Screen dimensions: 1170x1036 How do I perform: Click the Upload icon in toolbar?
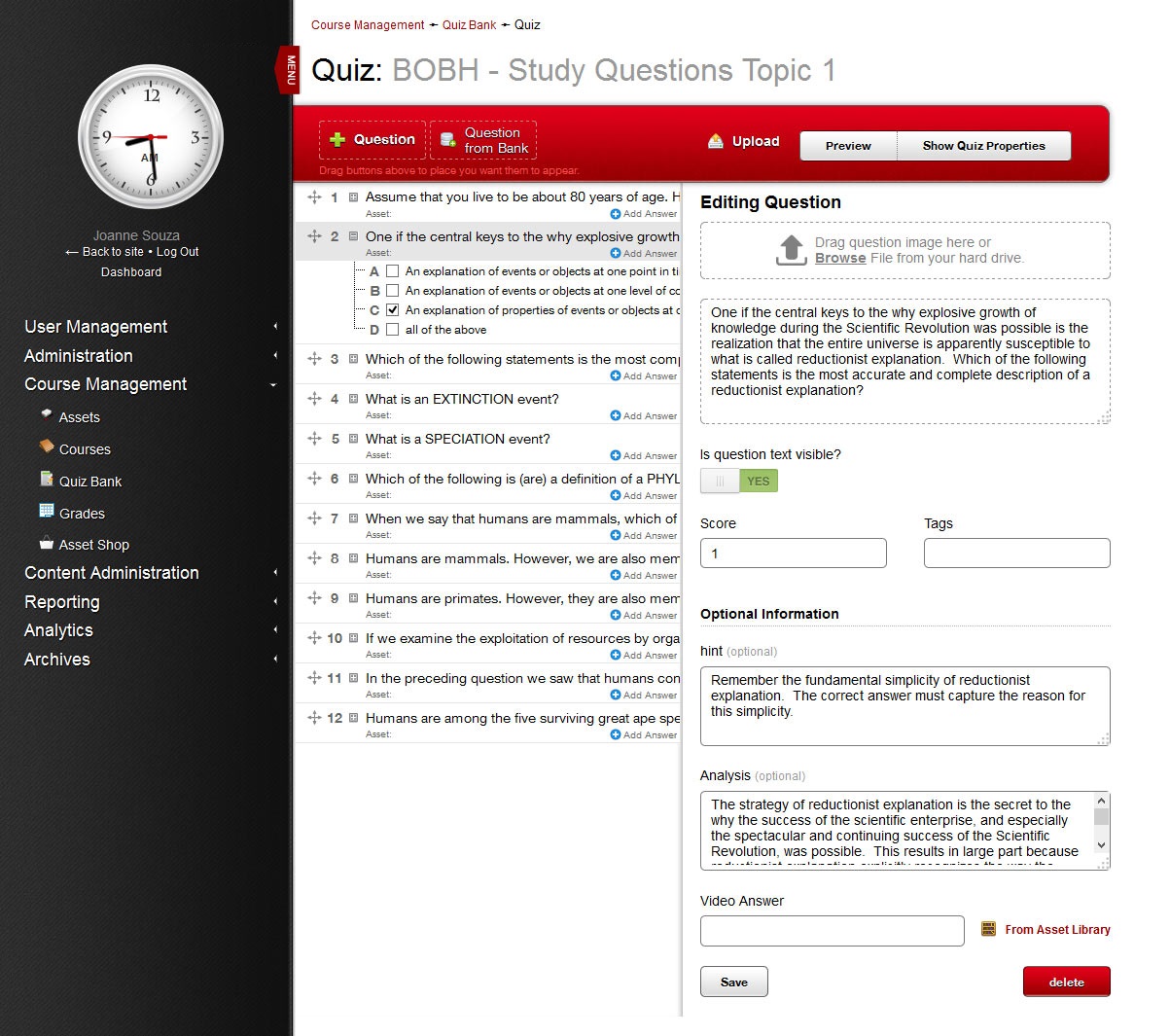point(716,141)
